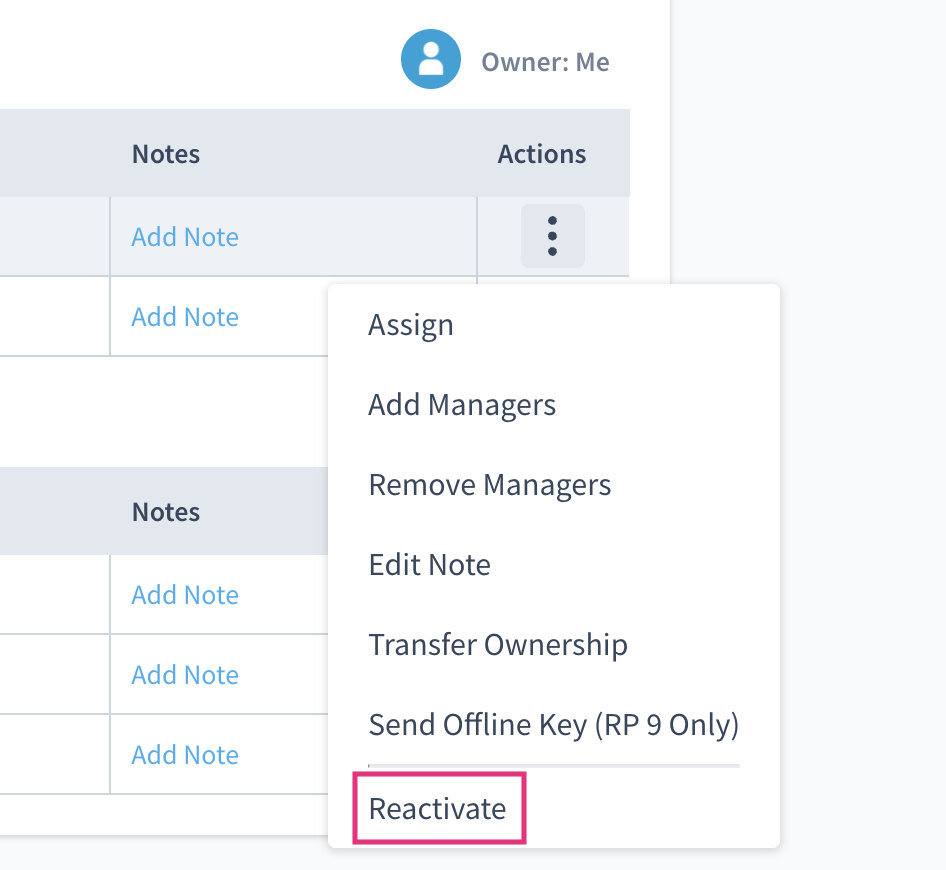The width and height of the screenshot is (946, 870).
Task: Click the Actions column header
Action: coord(542,154)
